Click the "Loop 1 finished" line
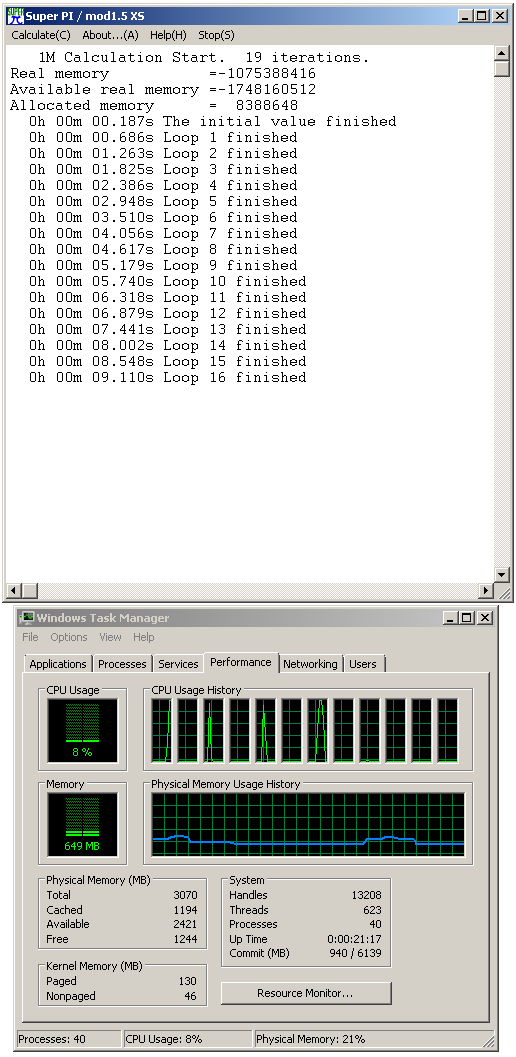516x1057 pixels. pos(163,138)
